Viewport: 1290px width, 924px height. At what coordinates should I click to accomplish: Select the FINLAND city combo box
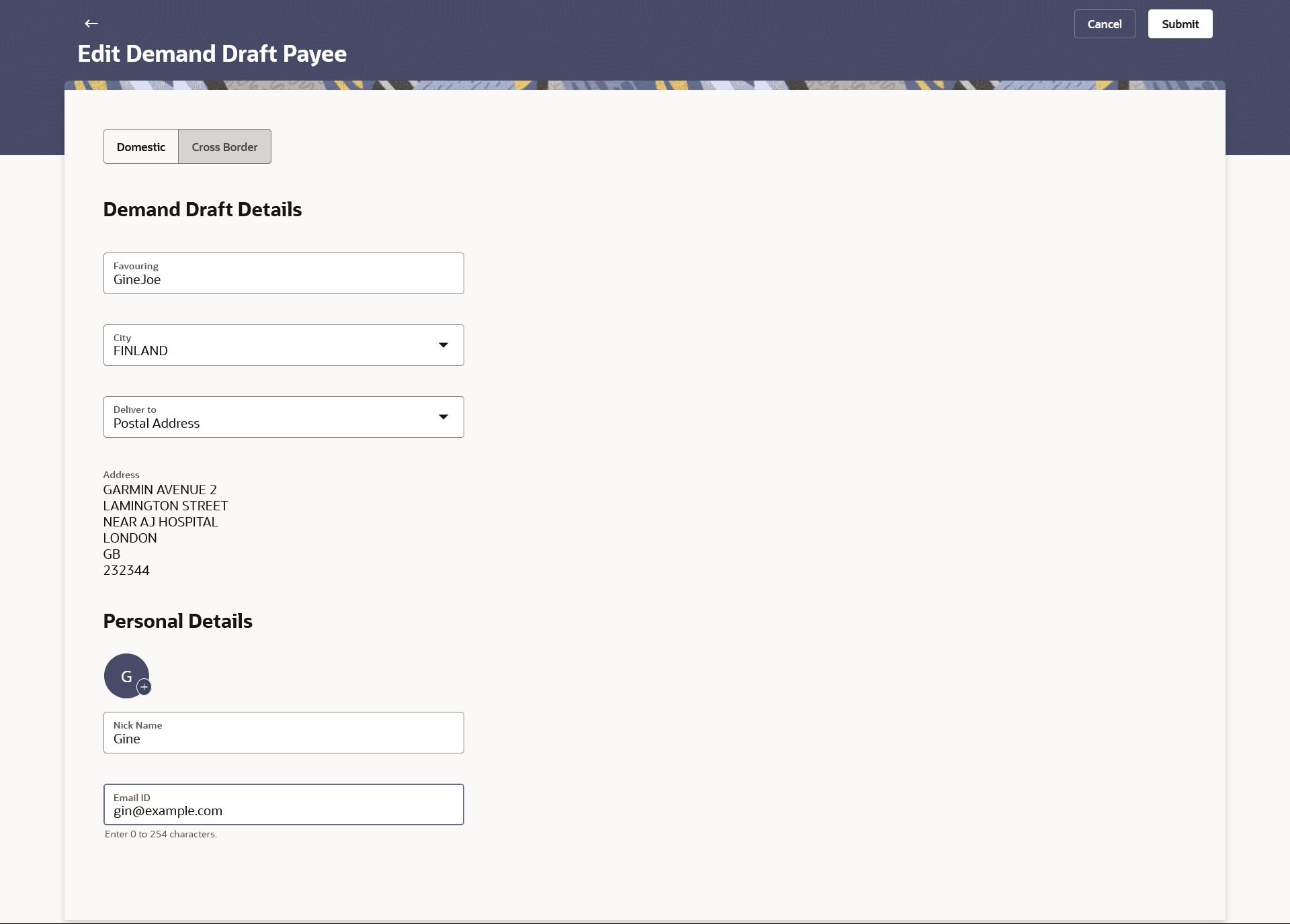pos(269,345)
